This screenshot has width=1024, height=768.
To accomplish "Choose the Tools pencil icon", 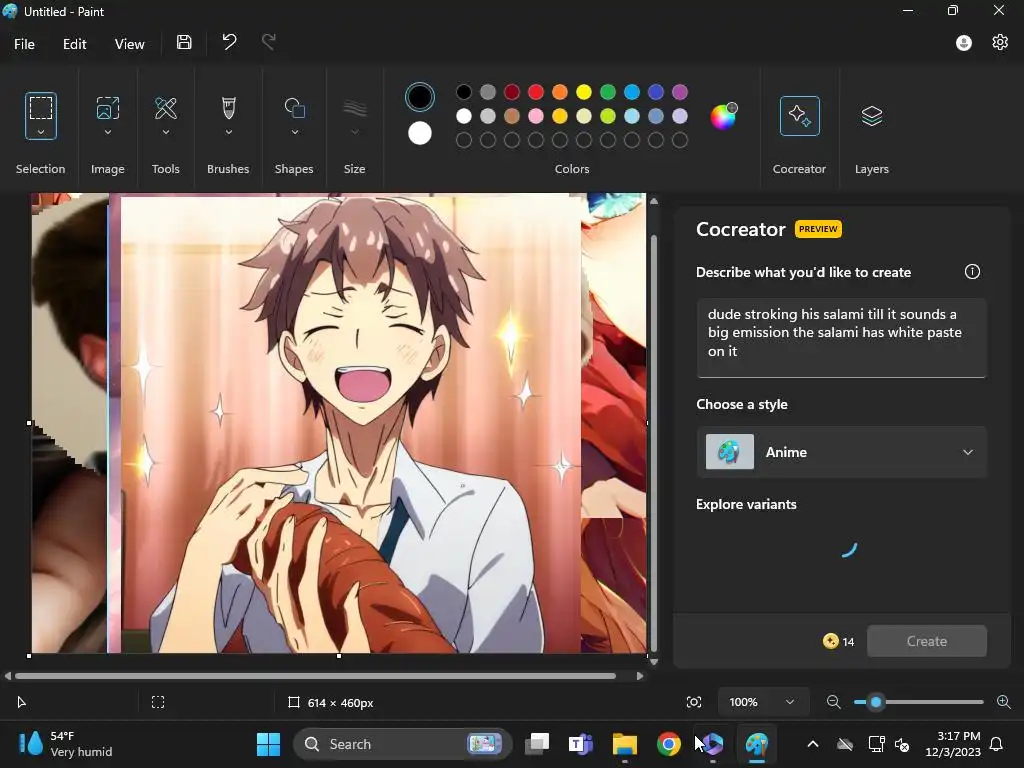I will [x=166, y=108].
